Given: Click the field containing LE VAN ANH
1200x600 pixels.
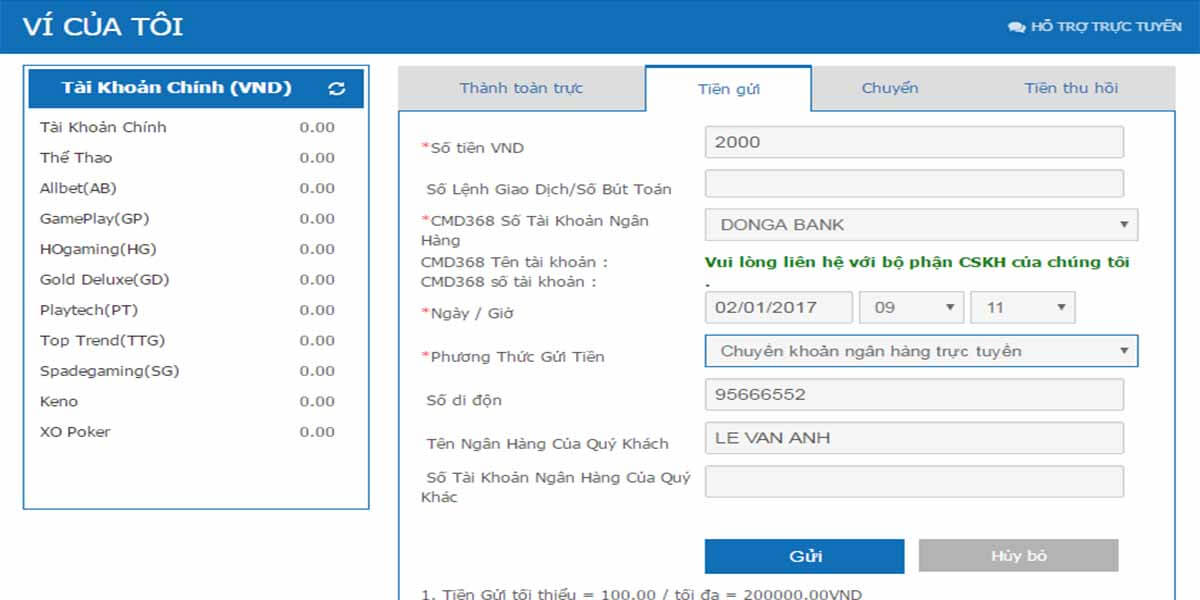Looking at the screenshot, I should [x=914, y=438].
